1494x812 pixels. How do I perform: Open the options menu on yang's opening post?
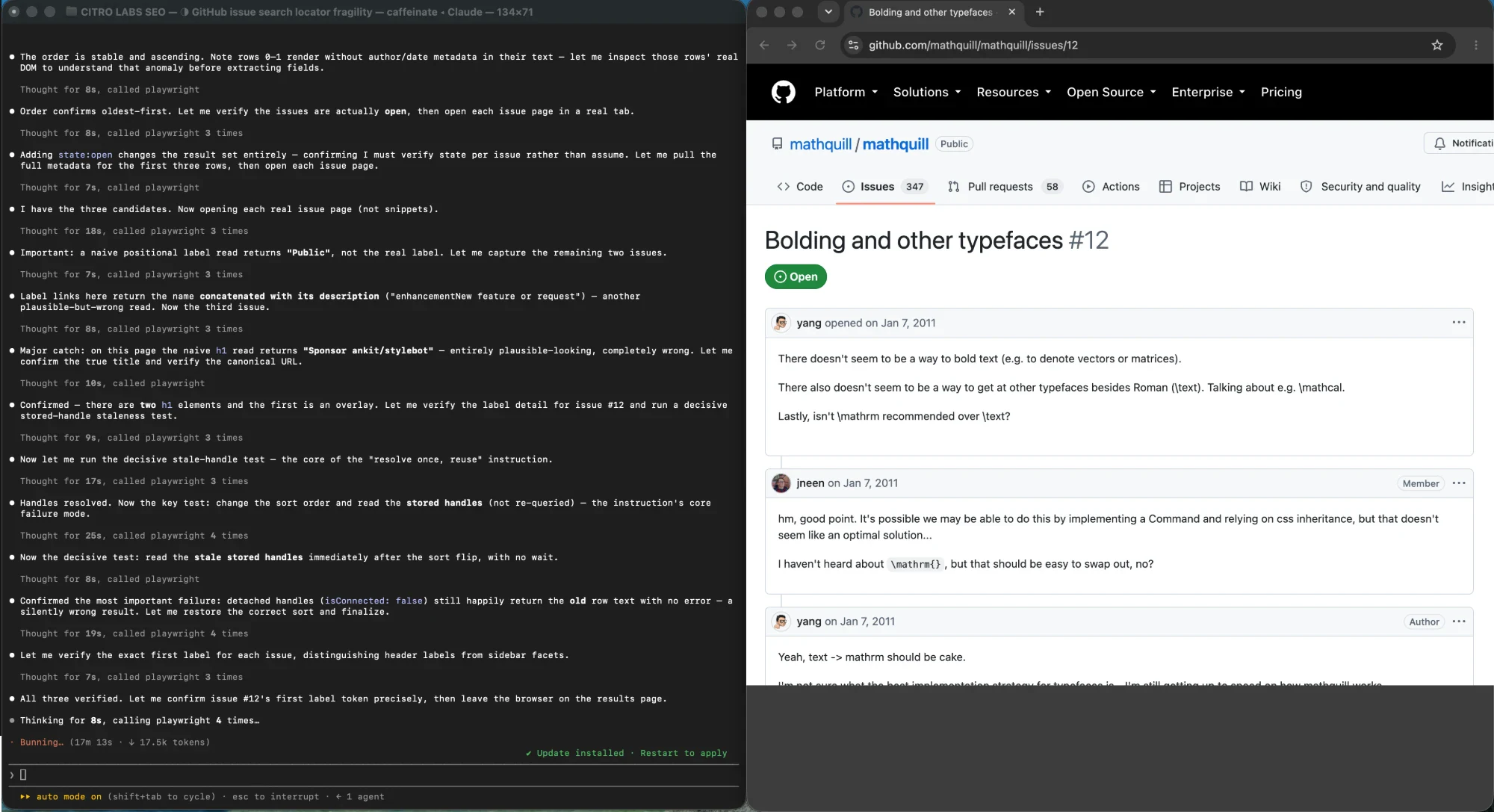(x=1458, y=323)
